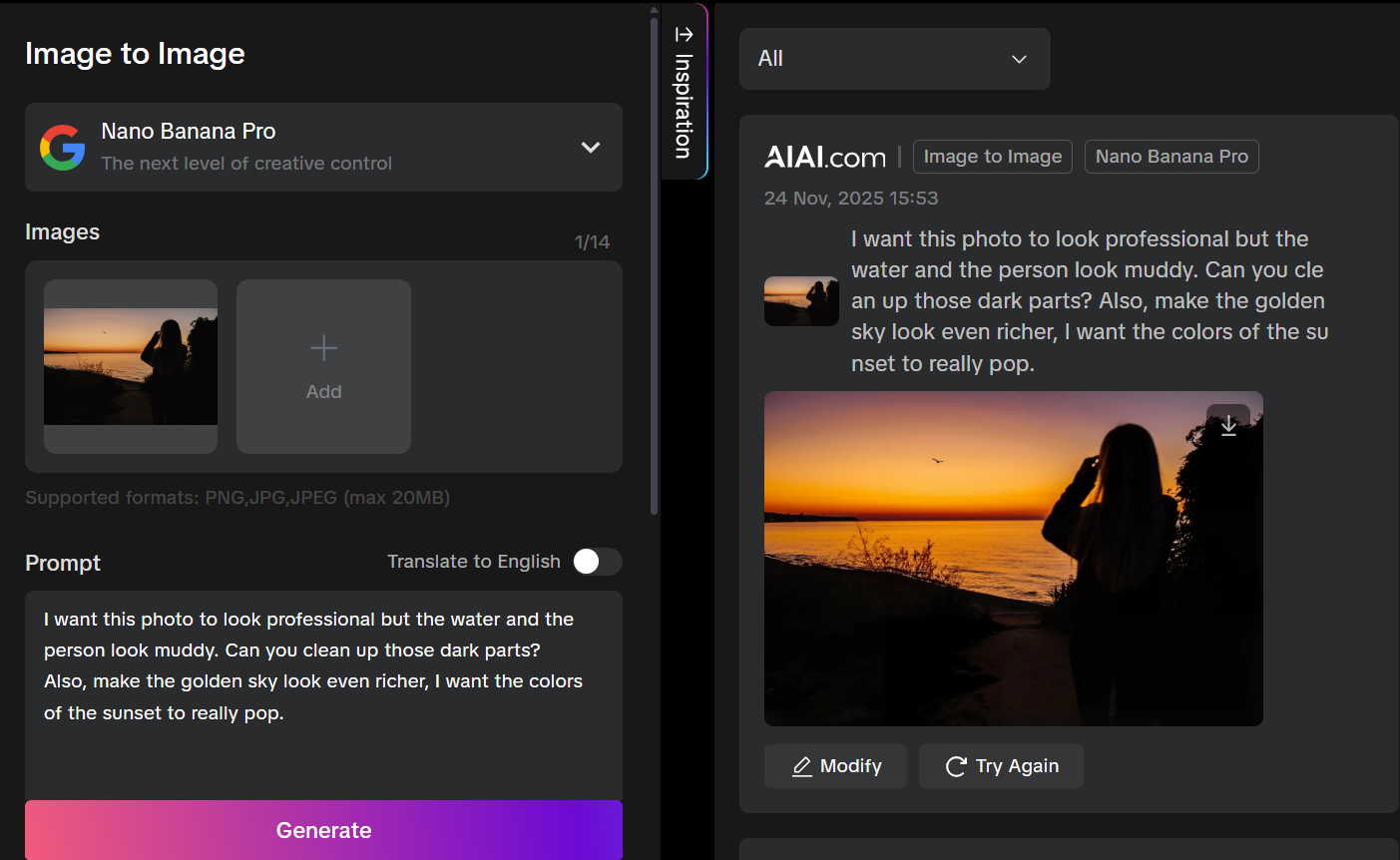Click the pencil icon on Modify

tap(802, 766)
